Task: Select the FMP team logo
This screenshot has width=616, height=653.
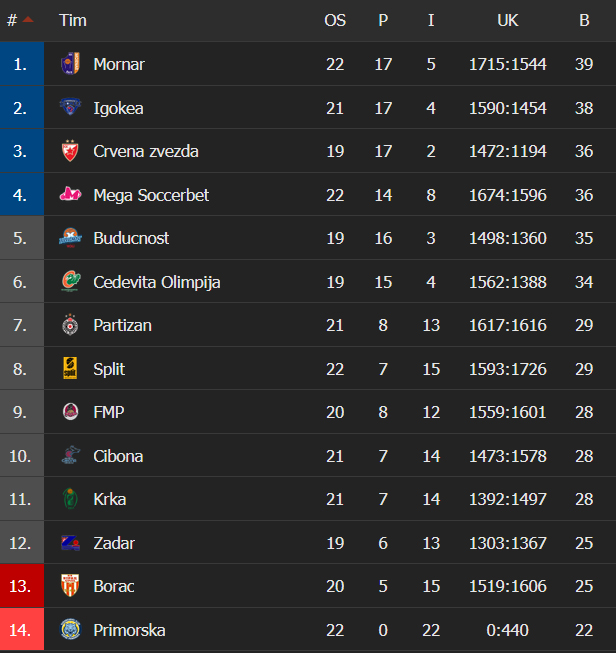Action: coord(70,412)
